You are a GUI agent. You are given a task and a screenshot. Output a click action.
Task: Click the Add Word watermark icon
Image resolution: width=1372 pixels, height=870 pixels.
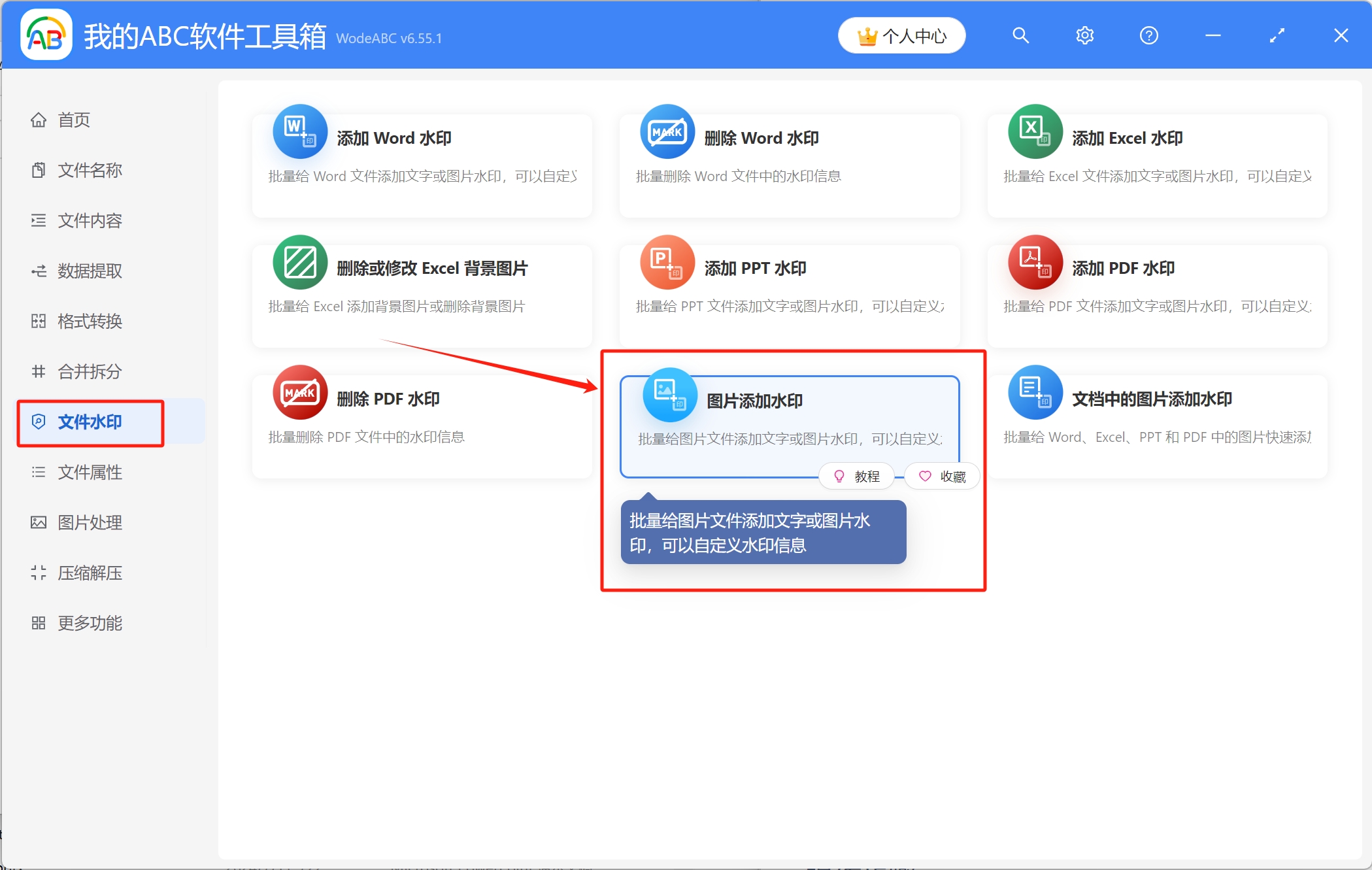point(300,132)
